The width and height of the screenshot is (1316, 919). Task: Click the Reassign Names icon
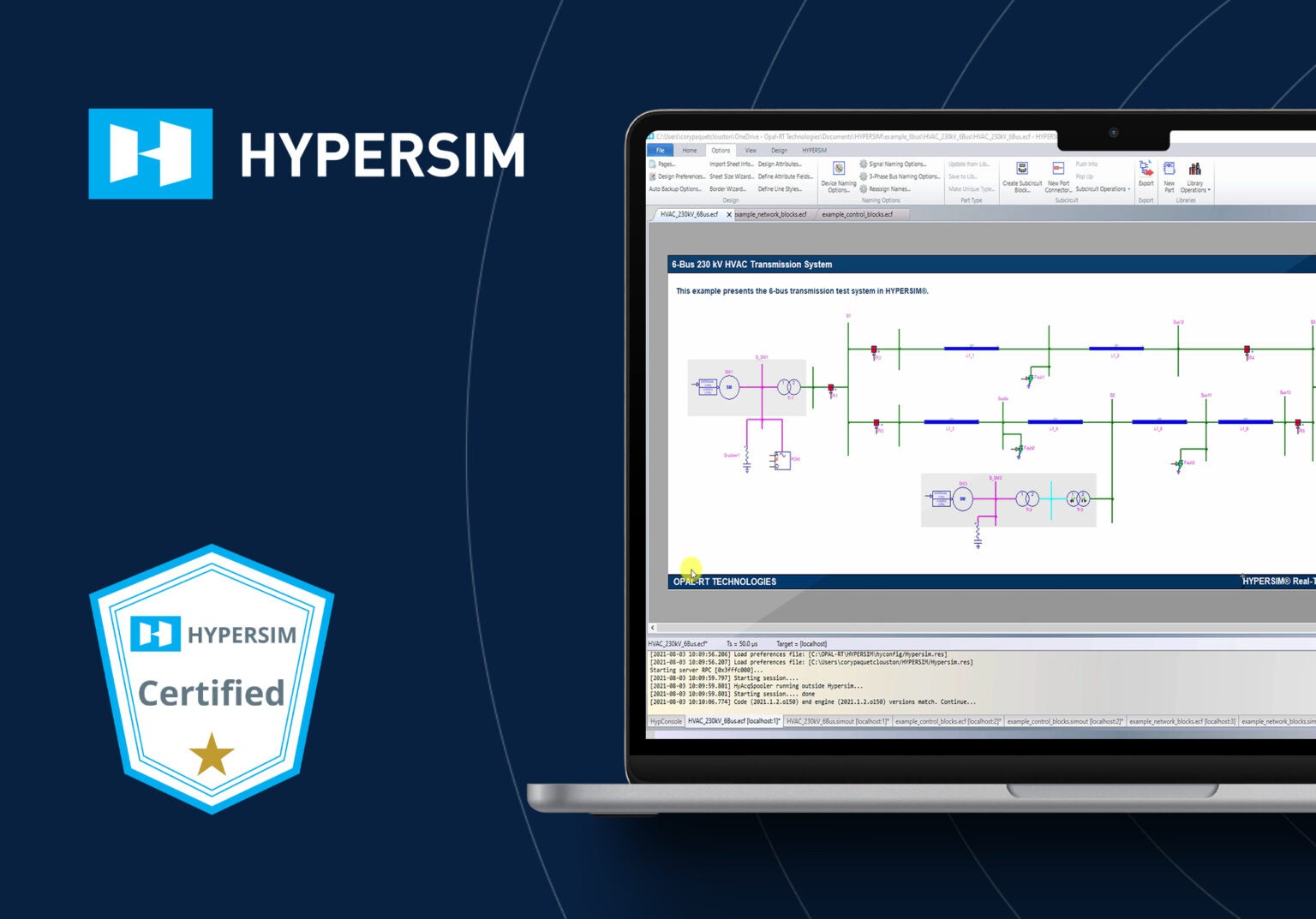point(863,188)
